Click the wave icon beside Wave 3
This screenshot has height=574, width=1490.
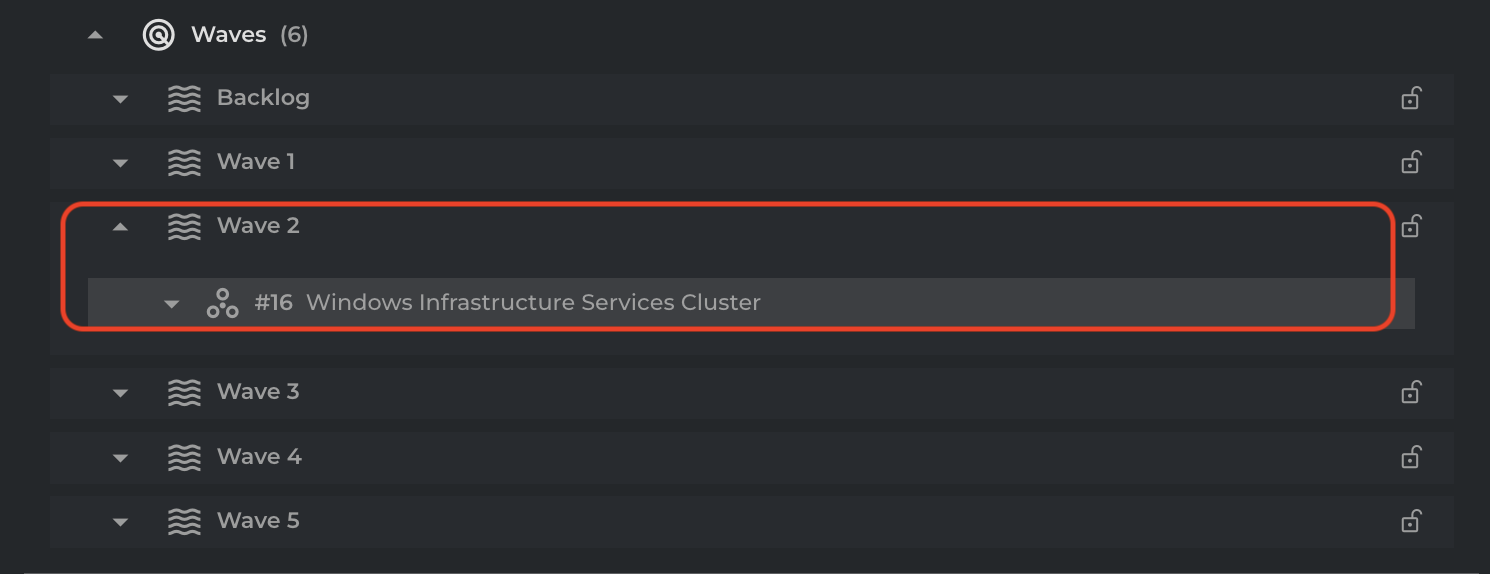pyautogui.click(x=184, y=392)
